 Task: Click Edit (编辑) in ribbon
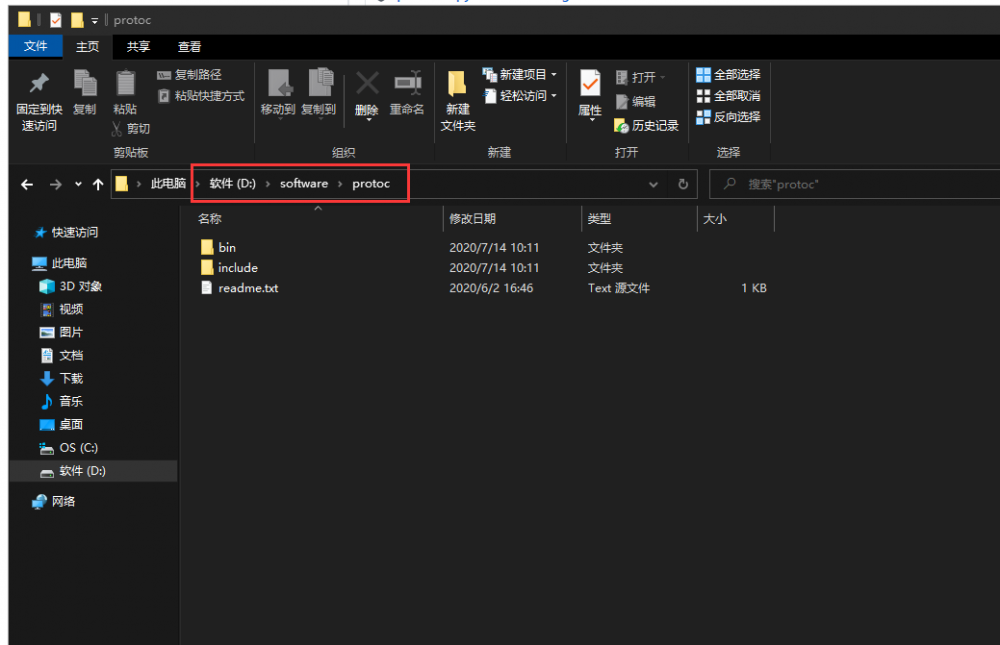click(x=636, y=101)
